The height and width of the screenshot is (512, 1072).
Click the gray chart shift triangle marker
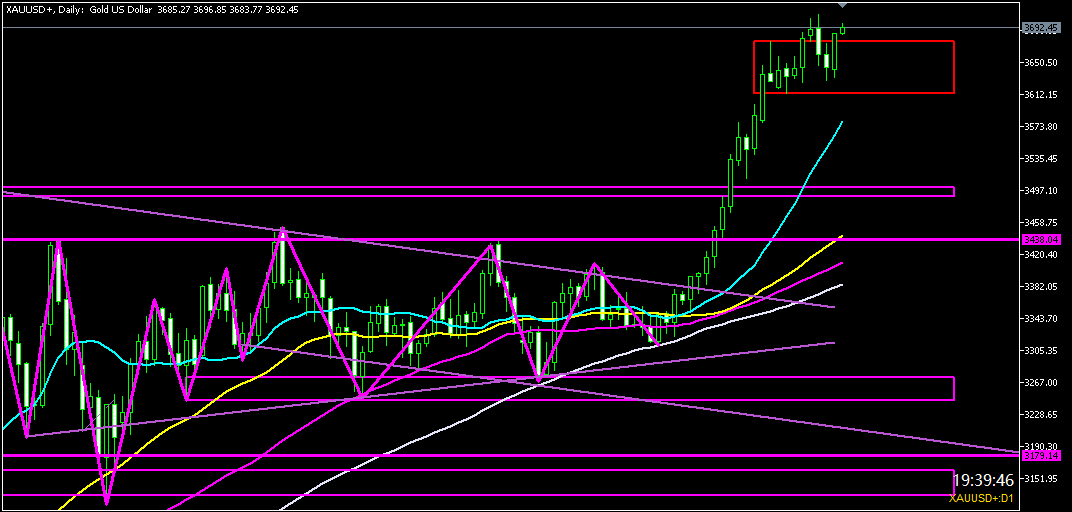[x=842, y=6]
